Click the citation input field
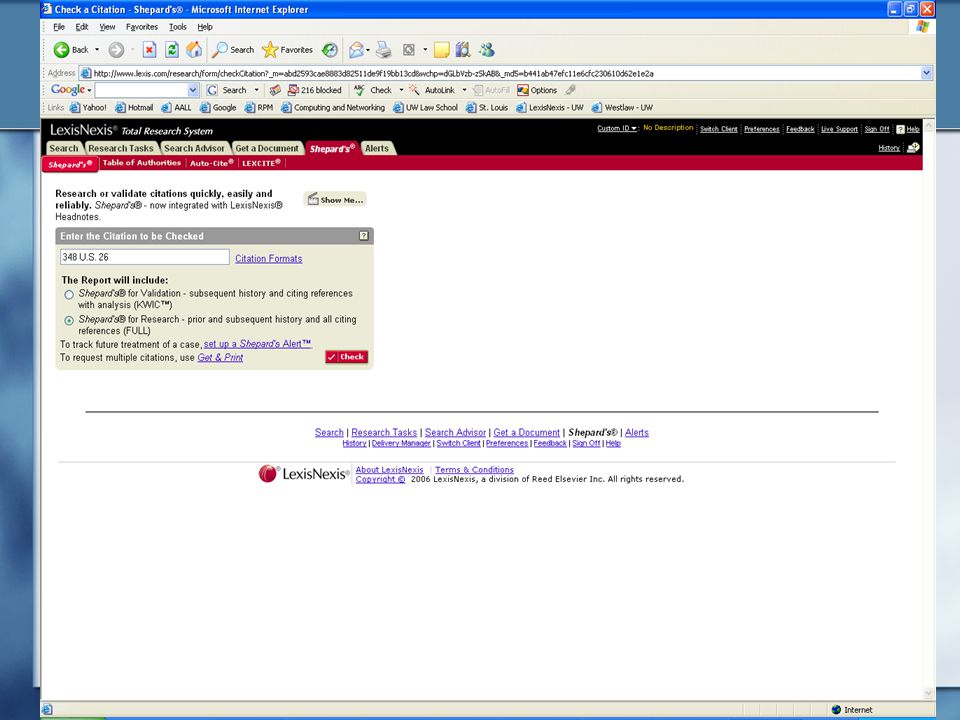960x720 pixels. pos(144,257)
